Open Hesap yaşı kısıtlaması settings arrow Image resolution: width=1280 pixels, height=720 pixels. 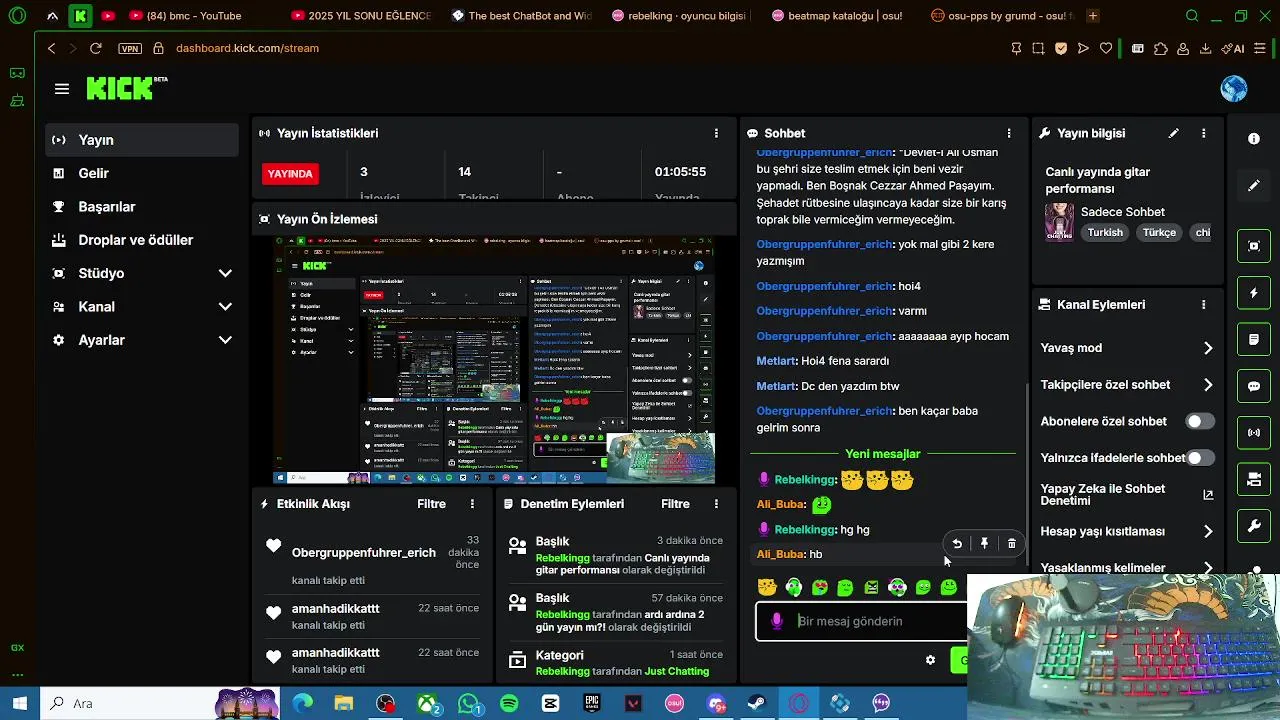coord(1208,531)
